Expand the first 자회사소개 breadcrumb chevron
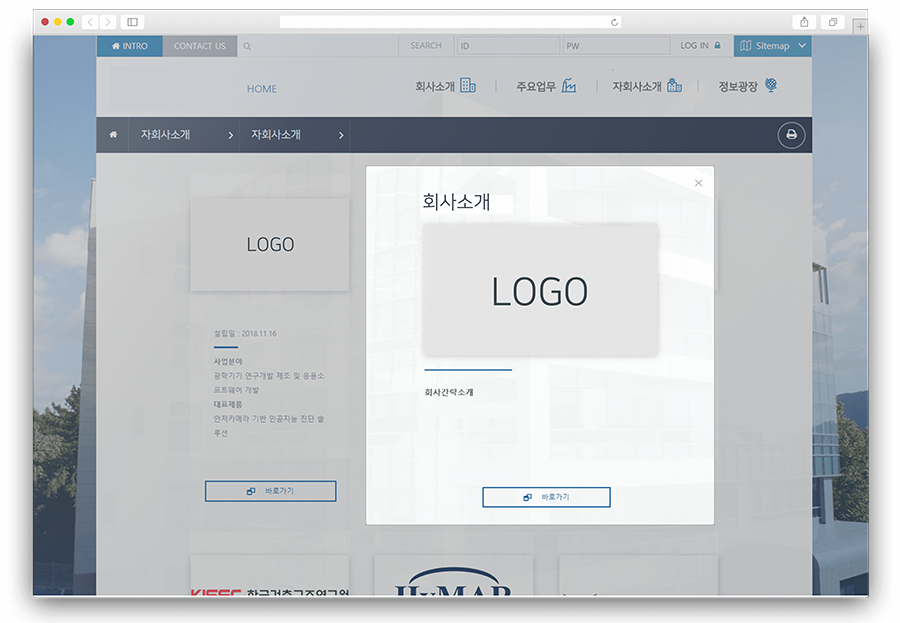900x623 pixels. [231, 136]
